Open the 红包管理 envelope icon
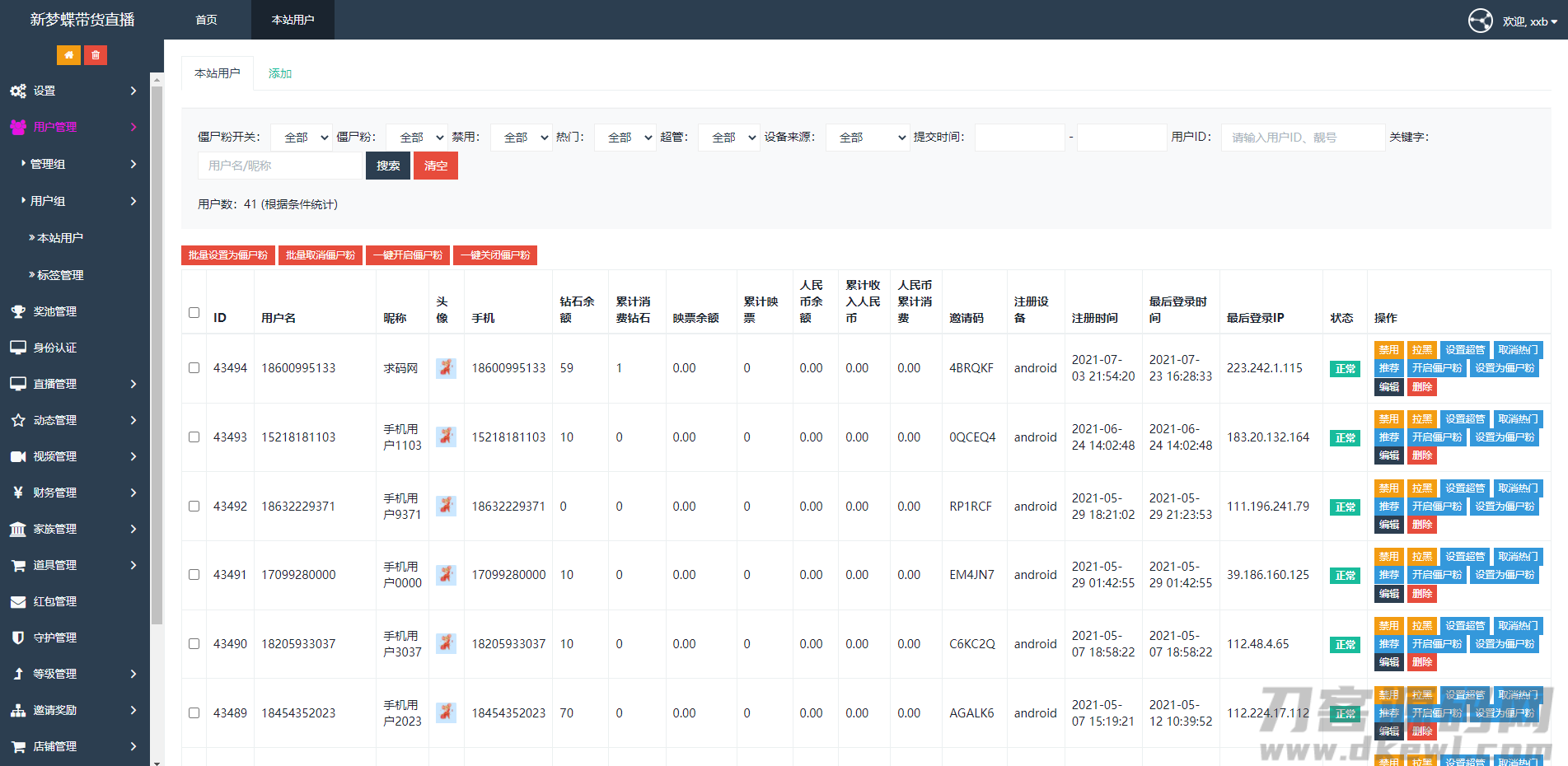The width and height of the screenshot is (1568, 766). [18, 601]
